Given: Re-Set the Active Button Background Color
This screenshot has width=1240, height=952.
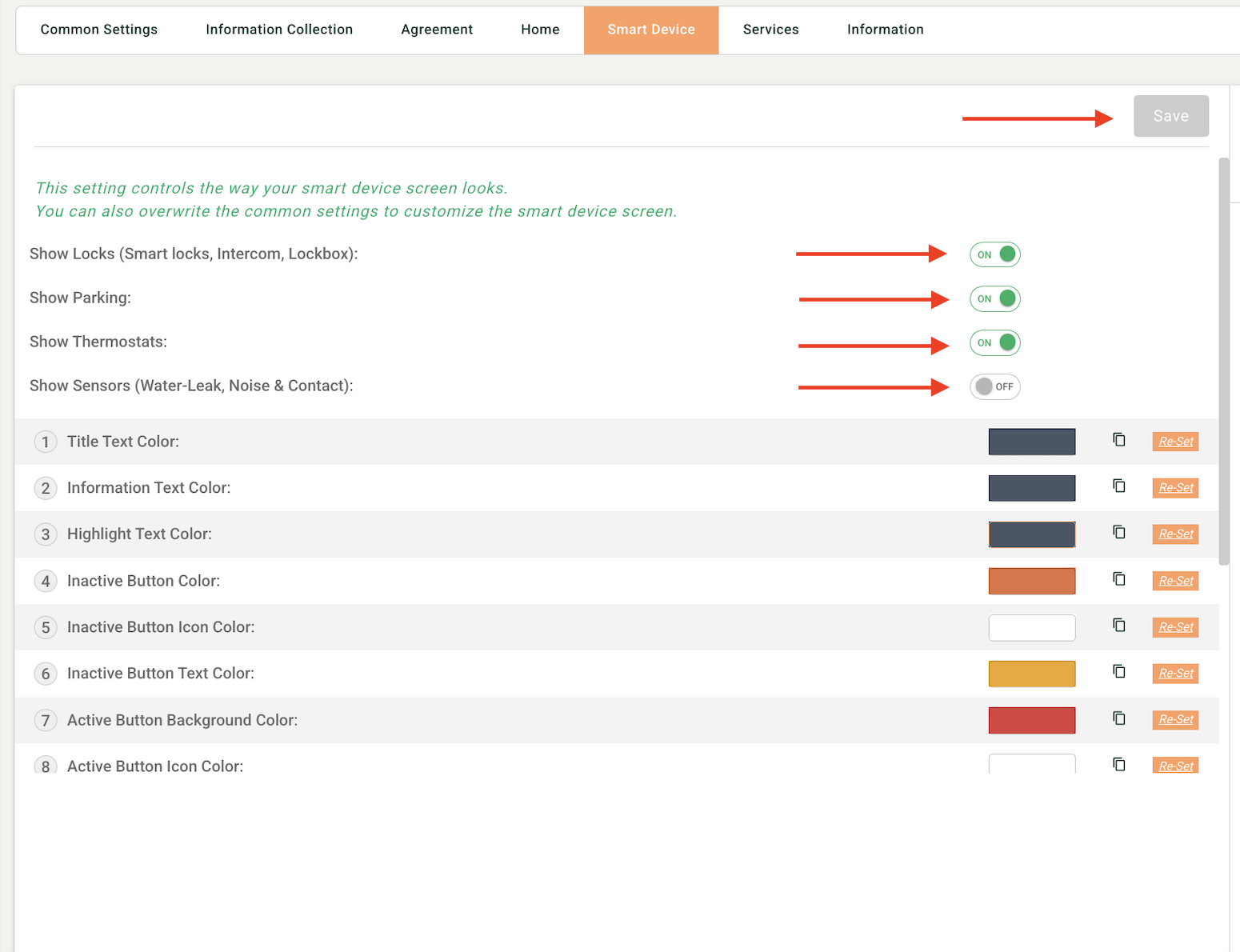Looking at the screenshot, I should pos(1175,720).
